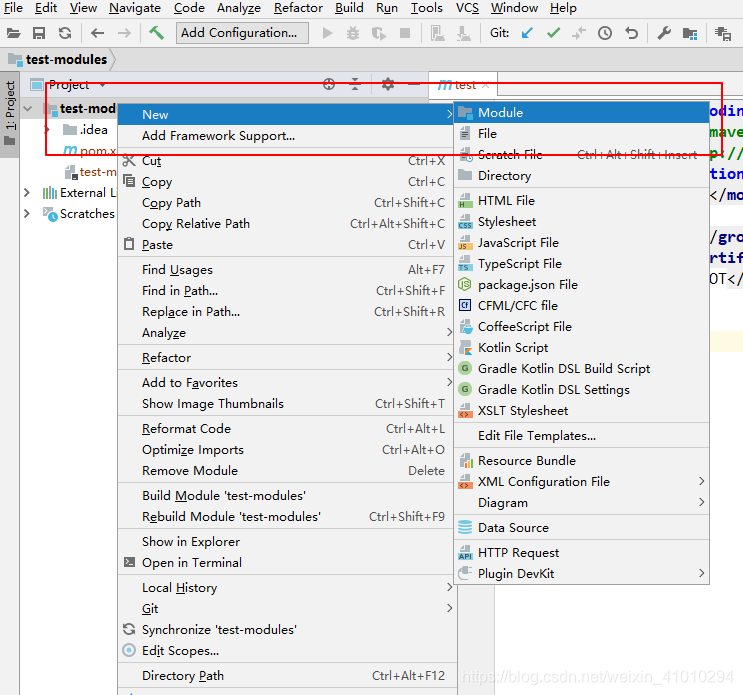
Task: Open settings wrench icon in toolbar
Action: pos(664,33)
